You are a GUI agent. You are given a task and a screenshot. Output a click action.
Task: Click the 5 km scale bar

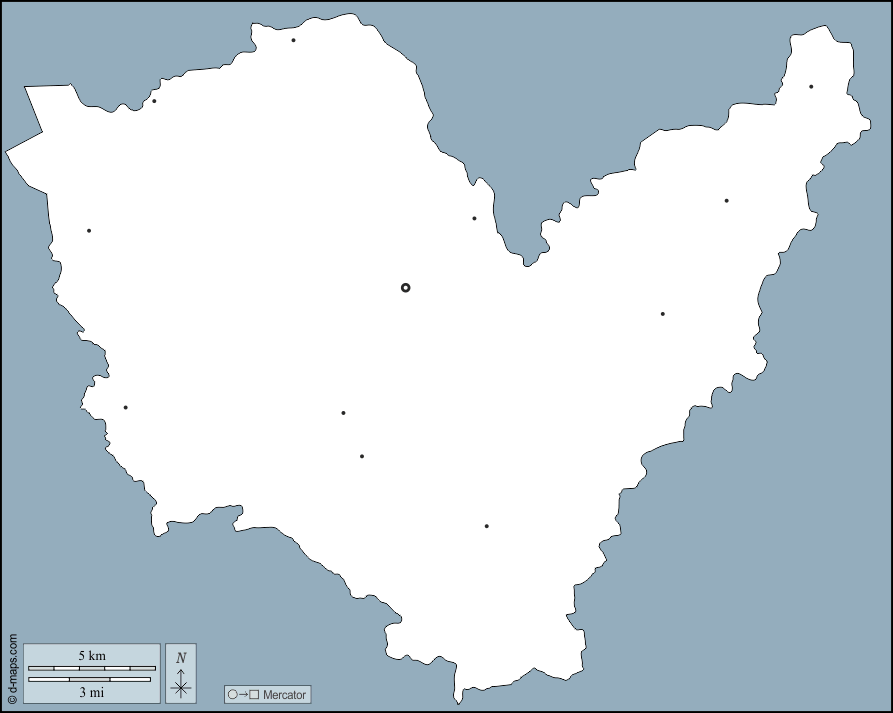point(92,667)
